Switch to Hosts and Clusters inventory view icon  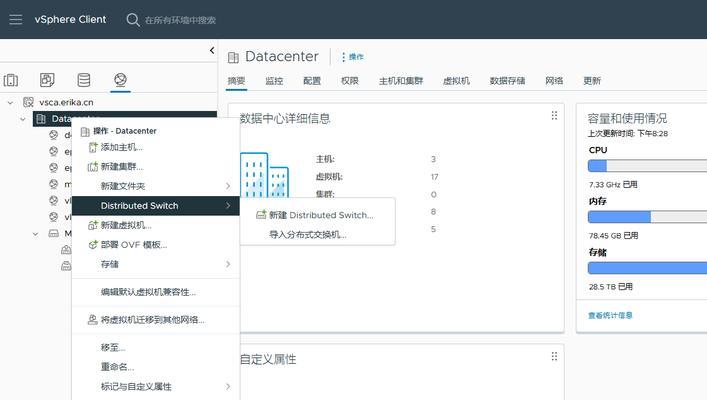[11, 80]
